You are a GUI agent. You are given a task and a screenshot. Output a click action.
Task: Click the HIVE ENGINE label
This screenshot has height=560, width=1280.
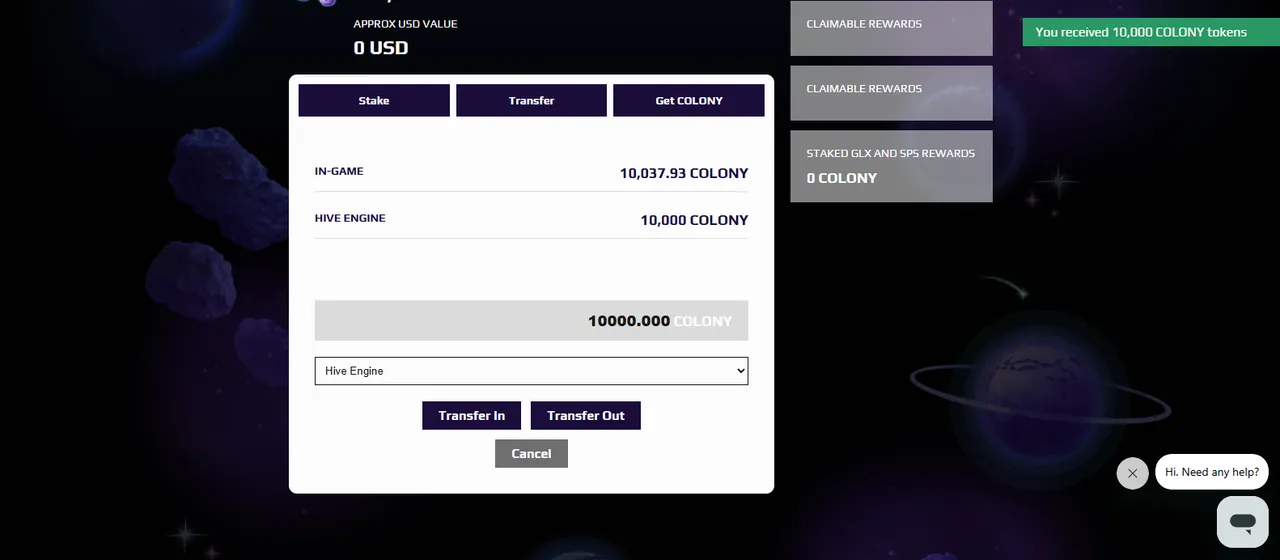point(350,218)
